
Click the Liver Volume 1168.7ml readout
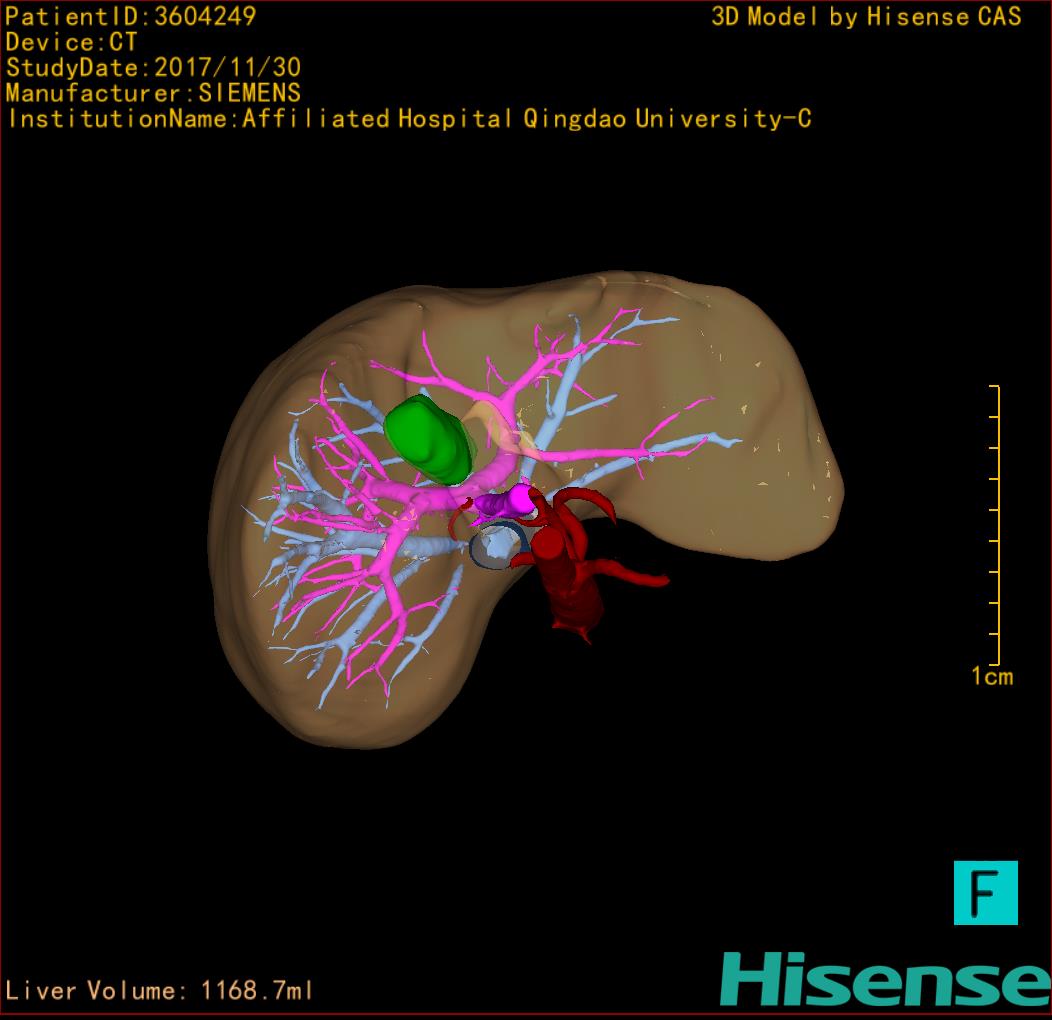[x=160, y=991]
